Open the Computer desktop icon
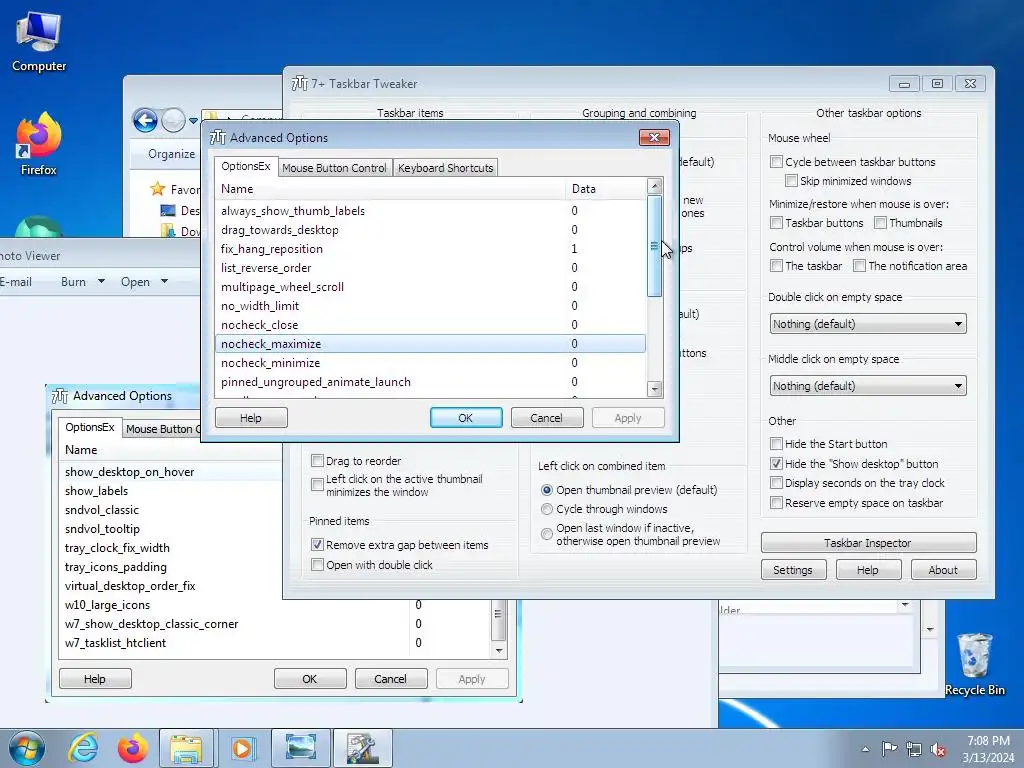 coord(39,42)
